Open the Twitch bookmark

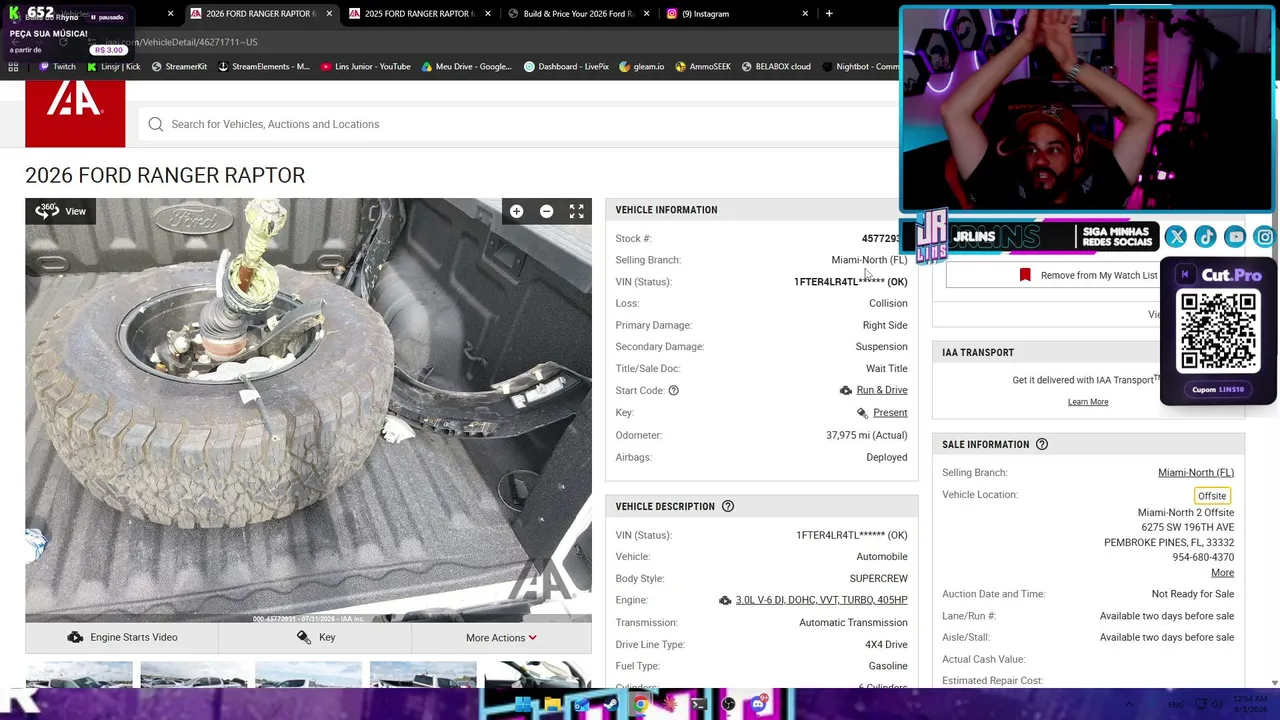click(x=57, y=67)
